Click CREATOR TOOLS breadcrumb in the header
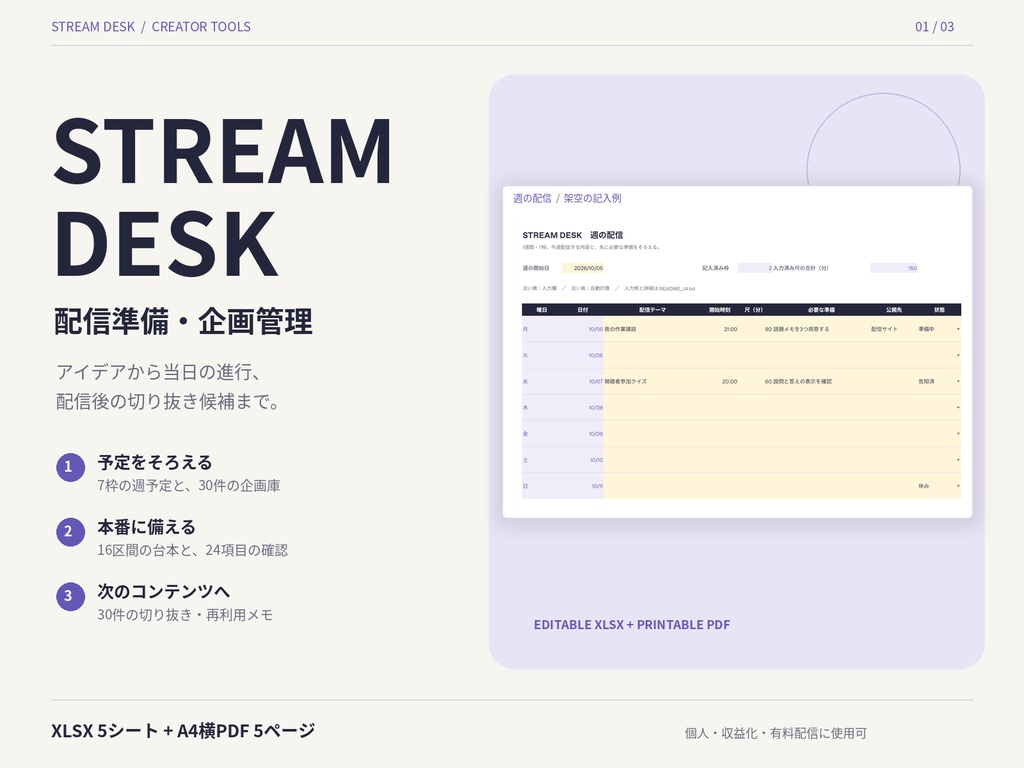Screen dimensions: 1024x768 [201, 27]
